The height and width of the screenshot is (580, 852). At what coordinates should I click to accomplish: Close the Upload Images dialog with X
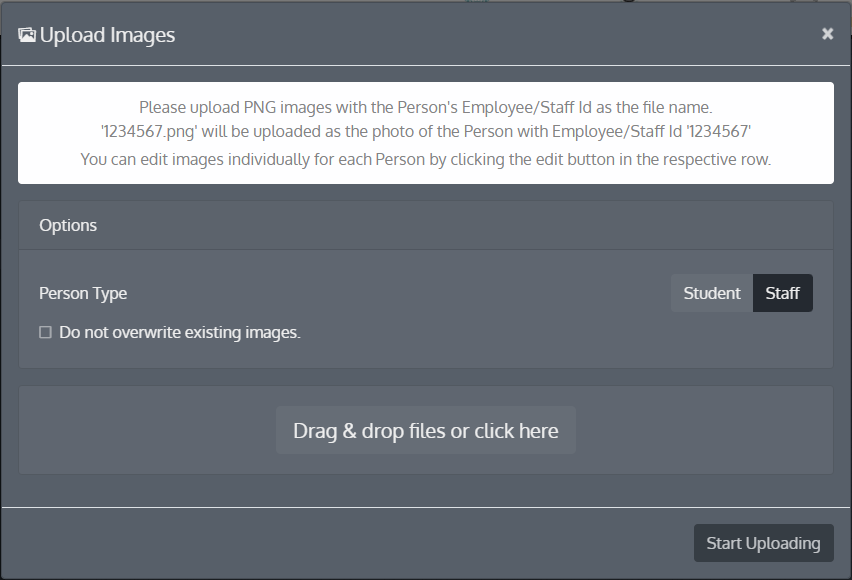827,34
